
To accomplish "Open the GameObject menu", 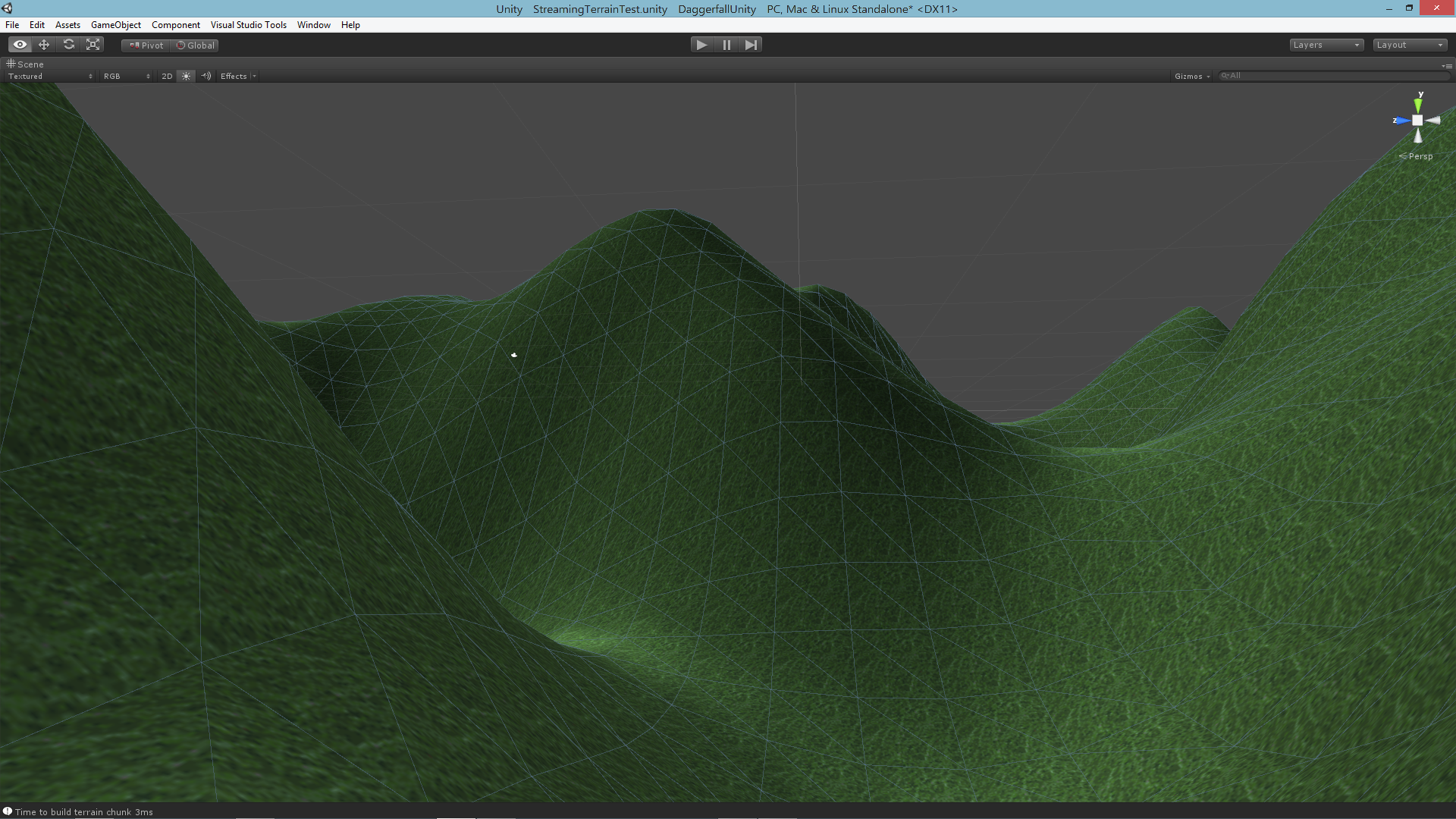I will (116, 24).
